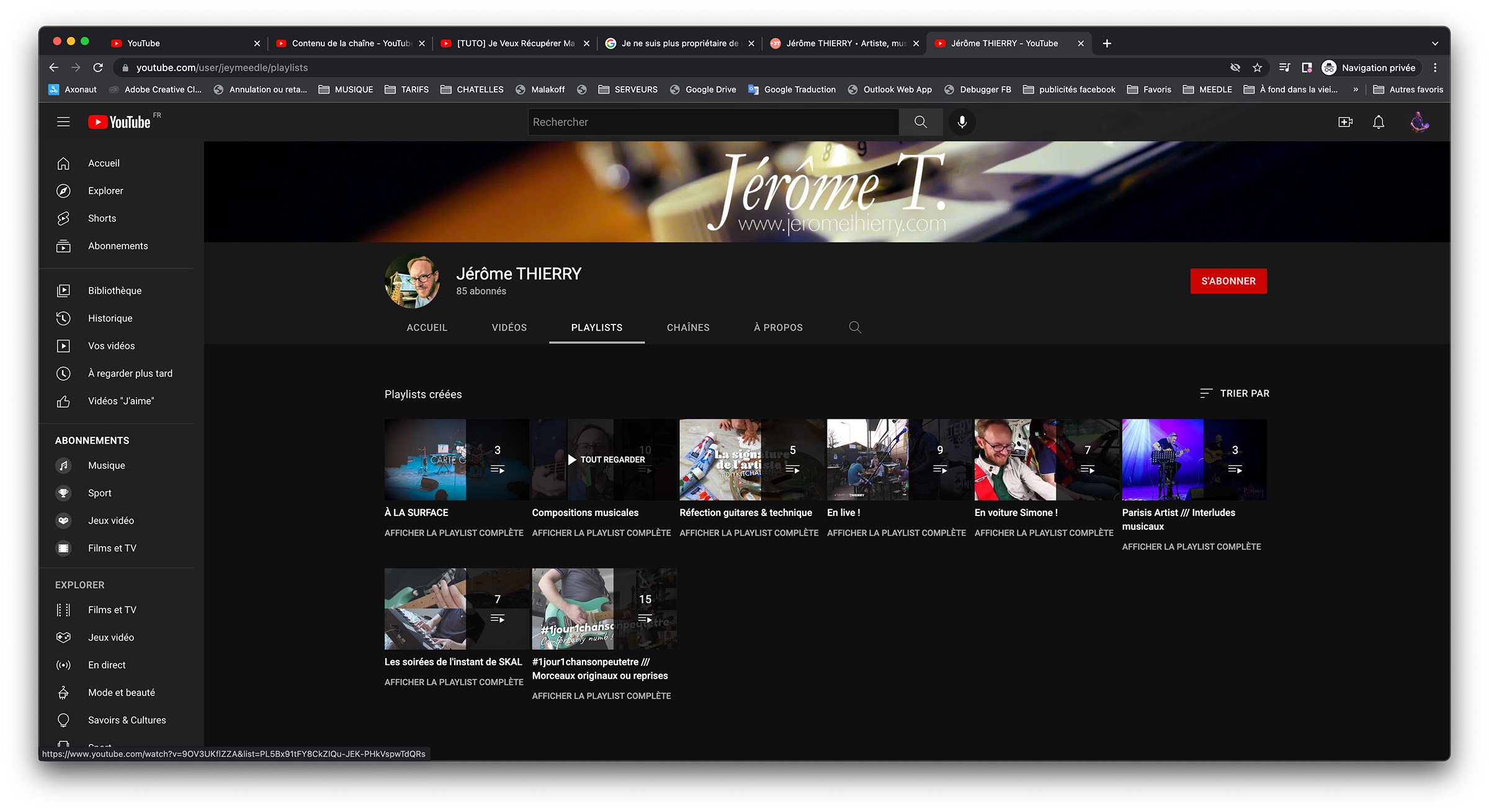Screen dimensions: 1489x812
Task: Open the Autres favoris bookmark folder
Action: pyautogui.click(x=1408, y=89)
